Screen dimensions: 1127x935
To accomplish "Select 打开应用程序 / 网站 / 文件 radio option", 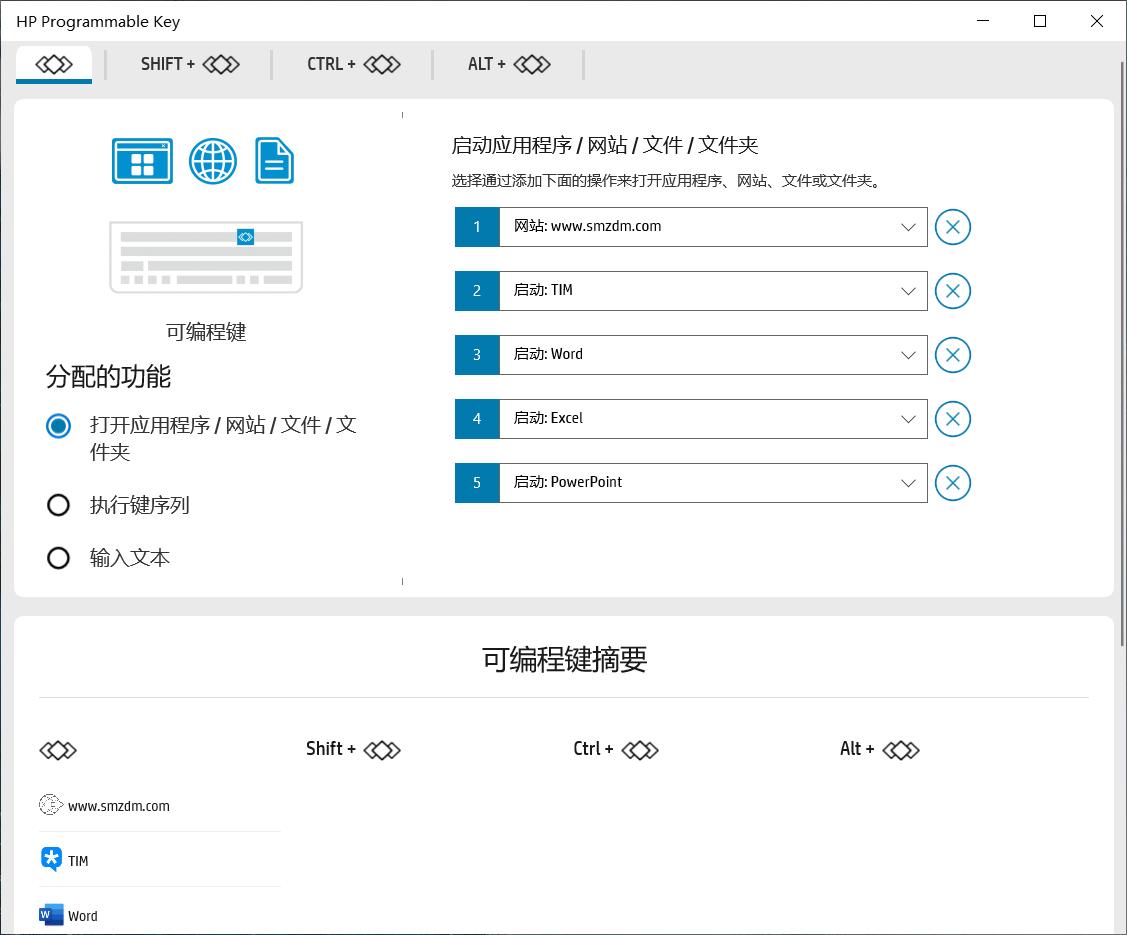I will (59, 426).
